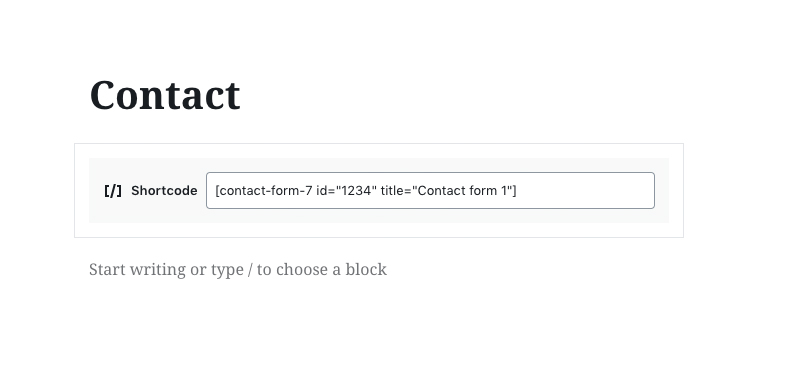Select the Shortcode block label
Screen dimensions: 799x372
(164, 191)
